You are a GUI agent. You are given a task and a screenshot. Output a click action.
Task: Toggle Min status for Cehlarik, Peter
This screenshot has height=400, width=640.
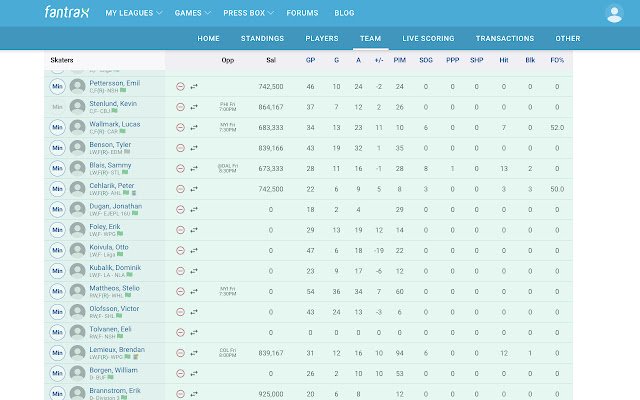point(58,189)
